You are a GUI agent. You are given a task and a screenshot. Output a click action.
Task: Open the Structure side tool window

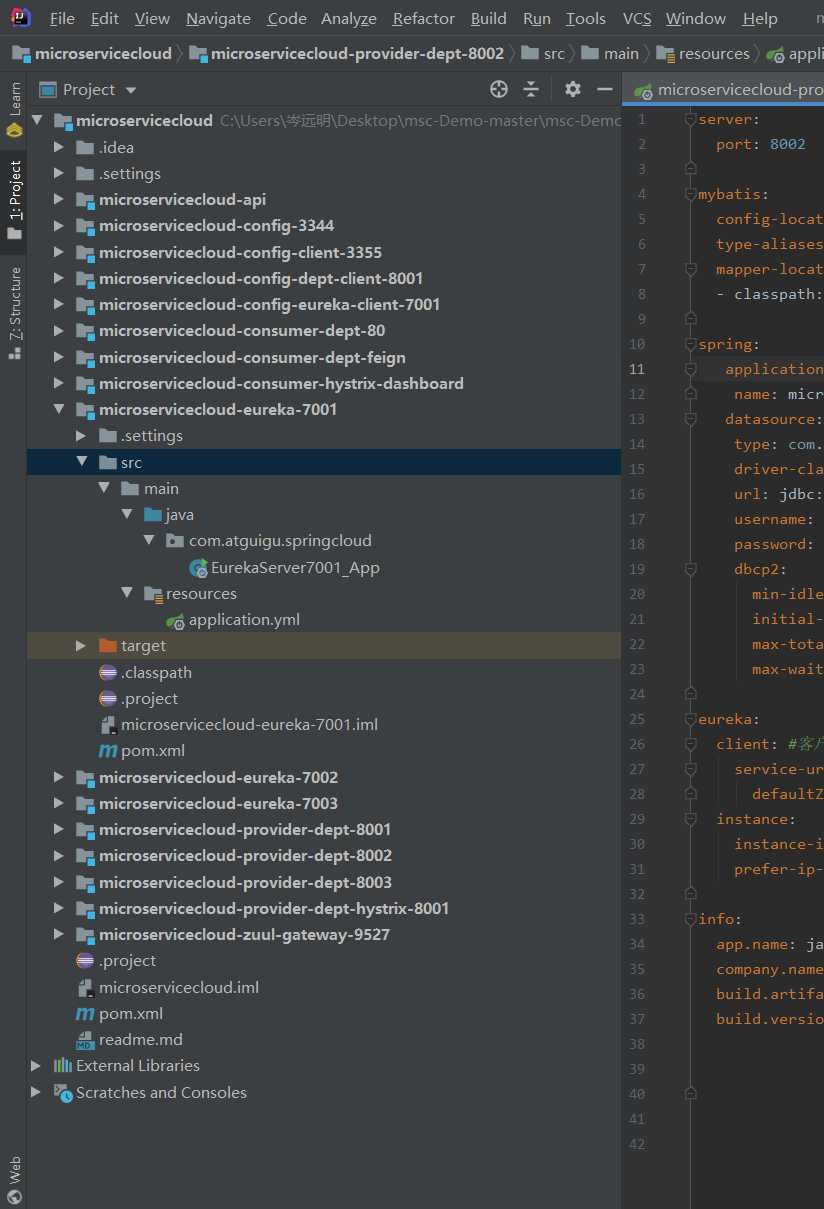[14, 313]
